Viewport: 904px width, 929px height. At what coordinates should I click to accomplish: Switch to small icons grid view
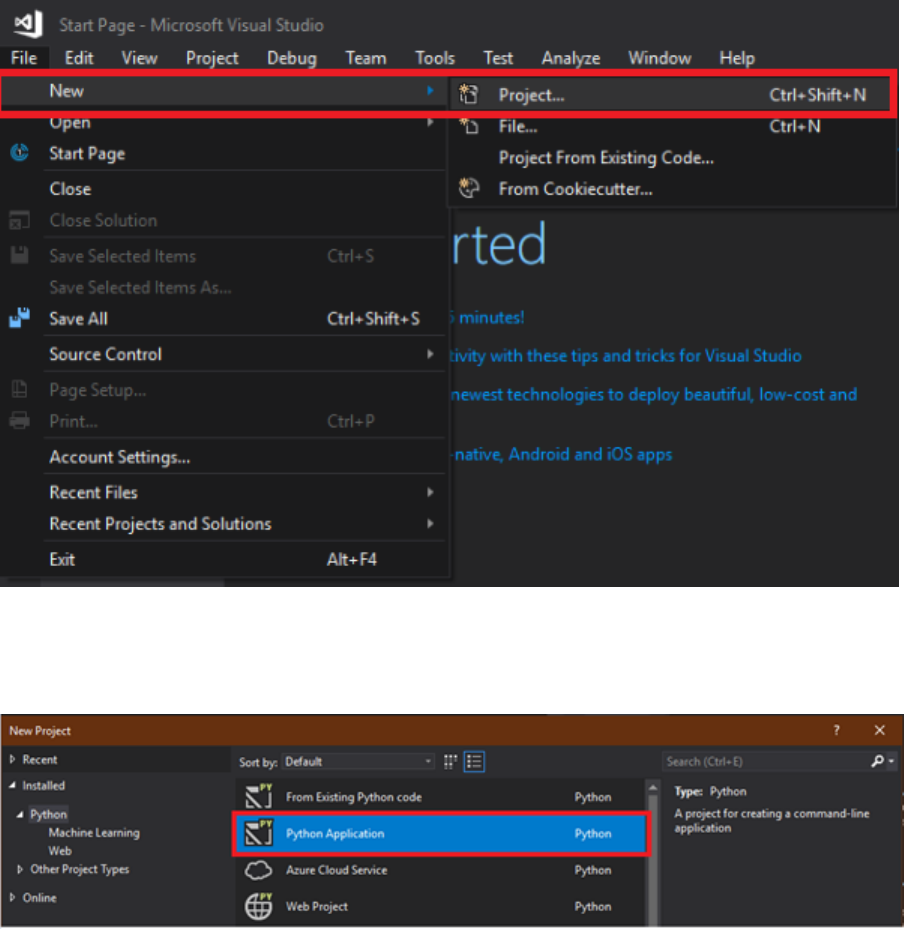451,761
